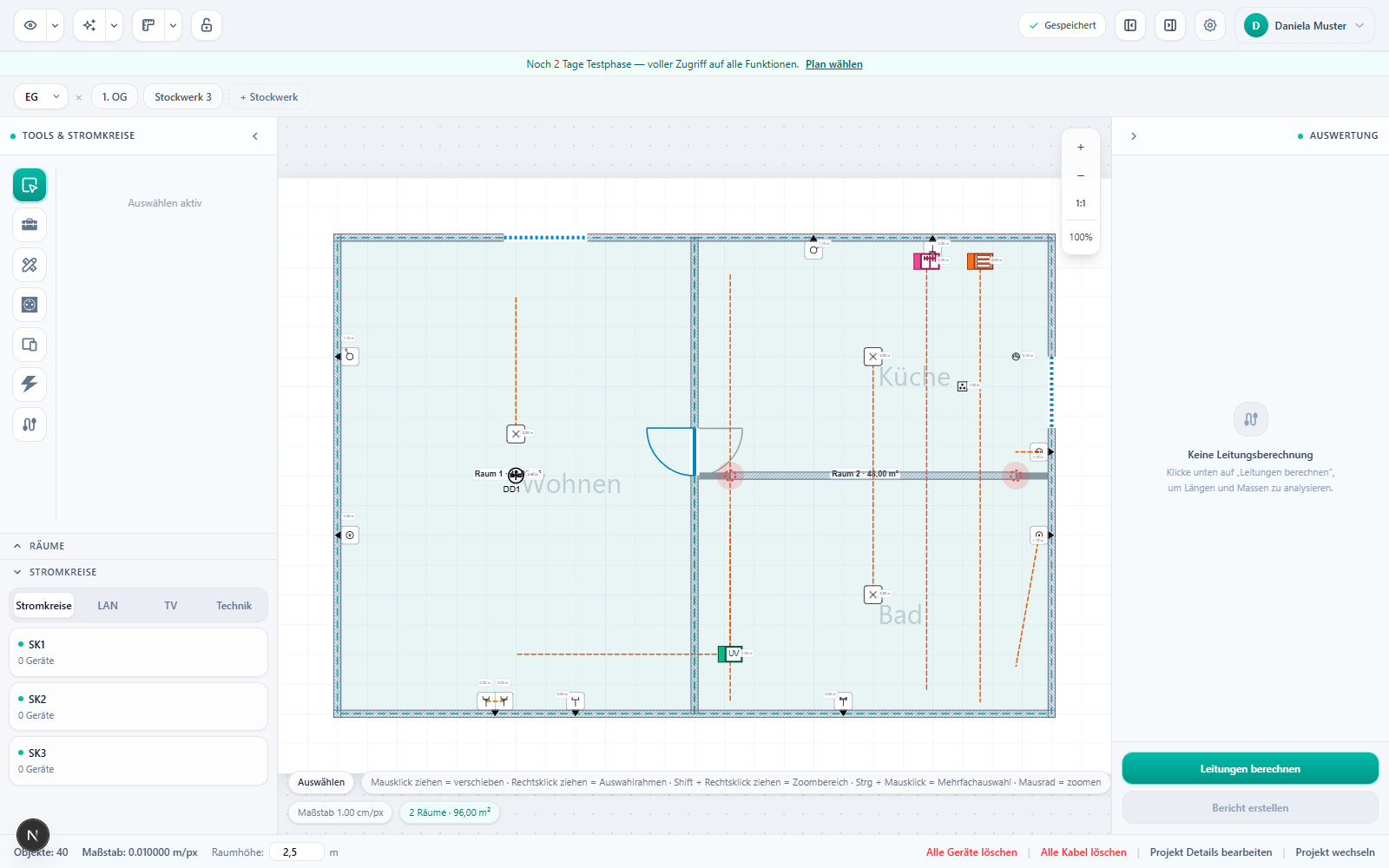The image size is (1389, 868).
Task: Select the socket device tool
Action: pyautogui.click(x=30, y=305)
